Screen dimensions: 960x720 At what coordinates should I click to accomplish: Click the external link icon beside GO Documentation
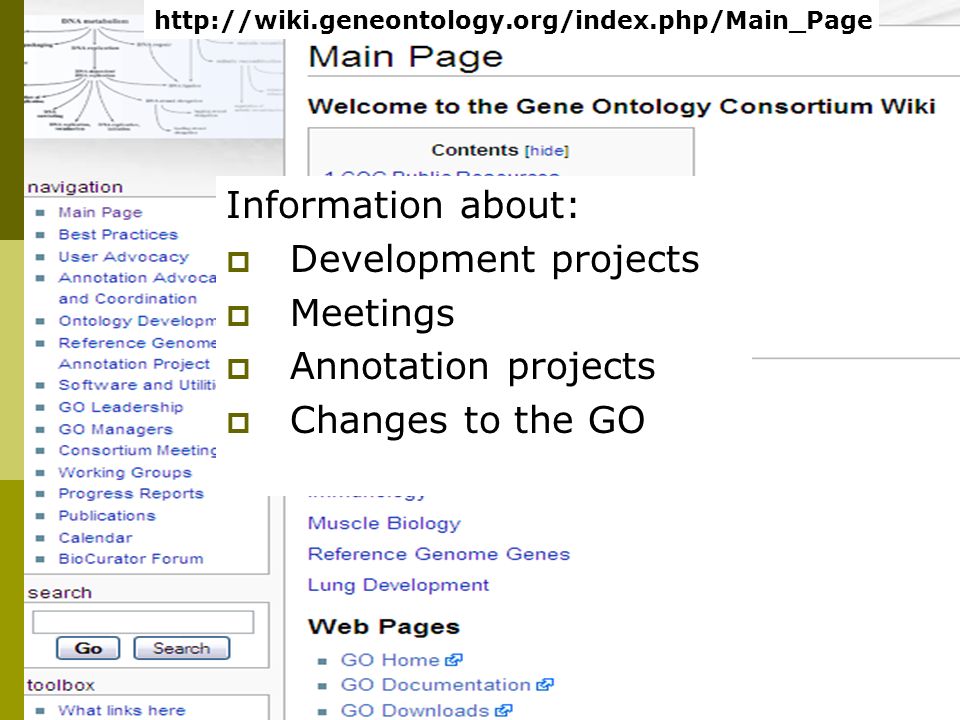tap(544, 684)
